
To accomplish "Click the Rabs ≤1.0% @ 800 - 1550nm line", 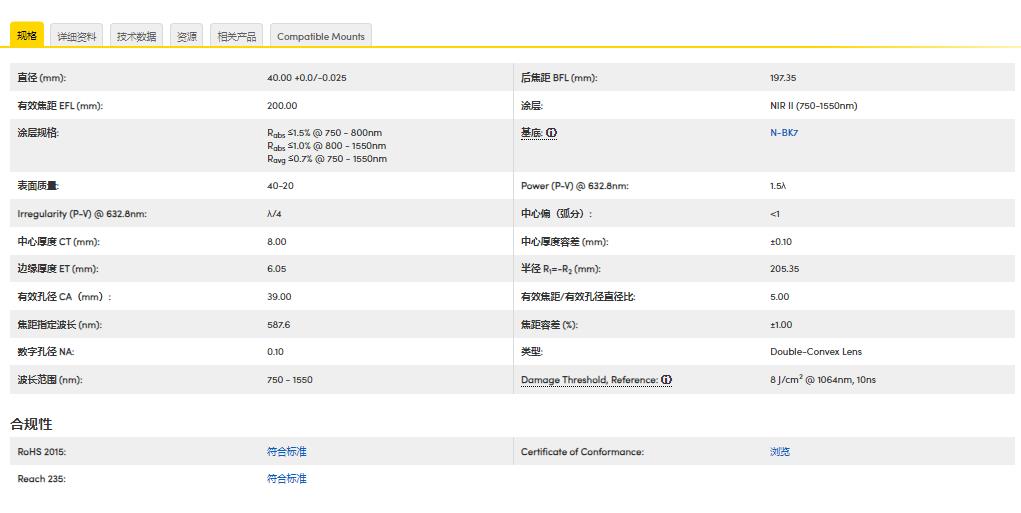I will point(326,146).
